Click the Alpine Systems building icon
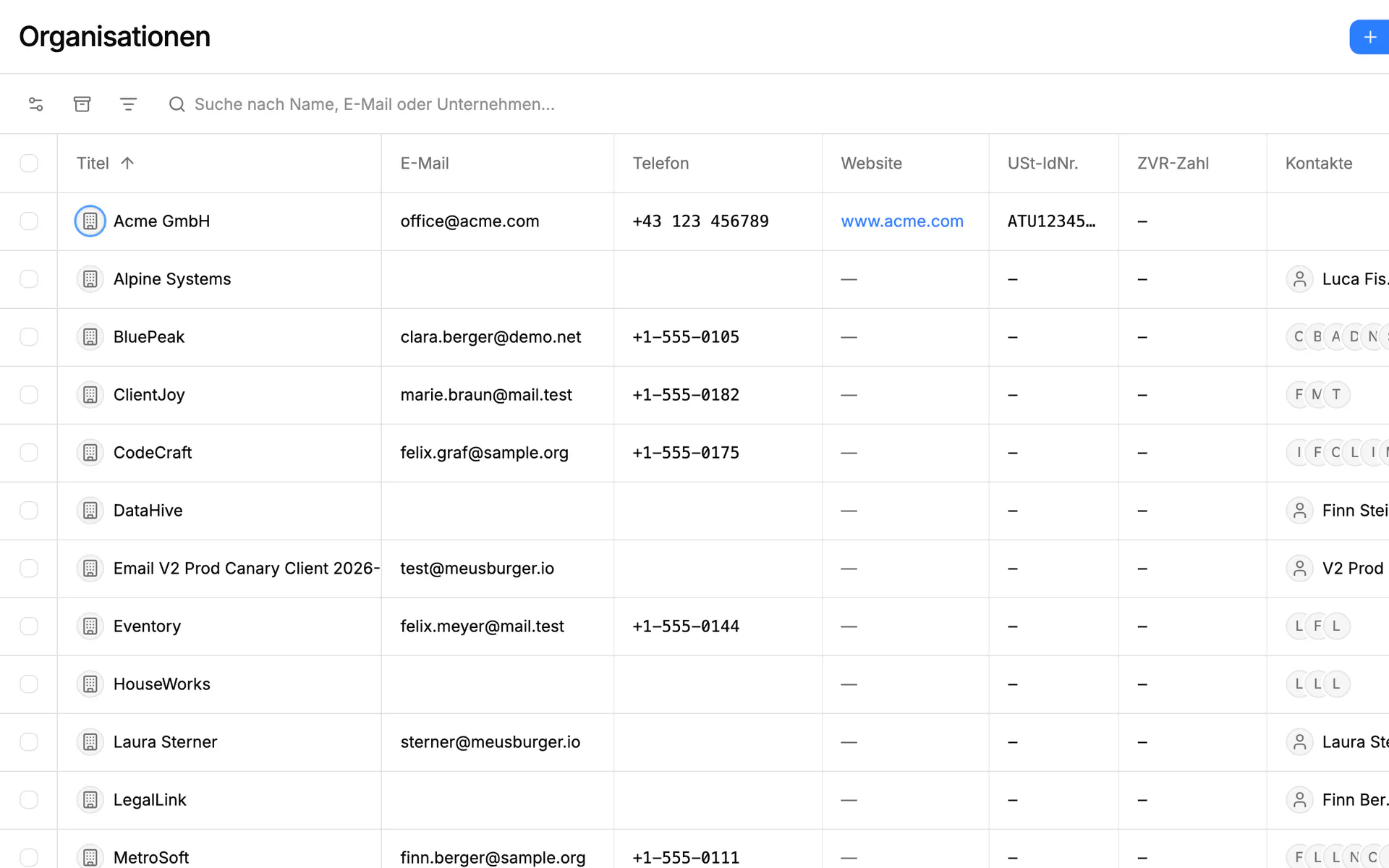This screenshot has height=868, width=1389. coord(90,279)
